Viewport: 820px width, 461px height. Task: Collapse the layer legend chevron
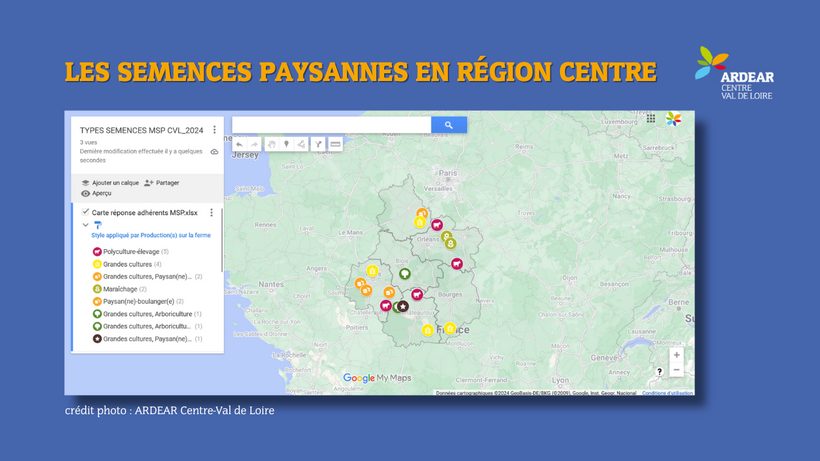pyautogui.click(x=85, y=225)
